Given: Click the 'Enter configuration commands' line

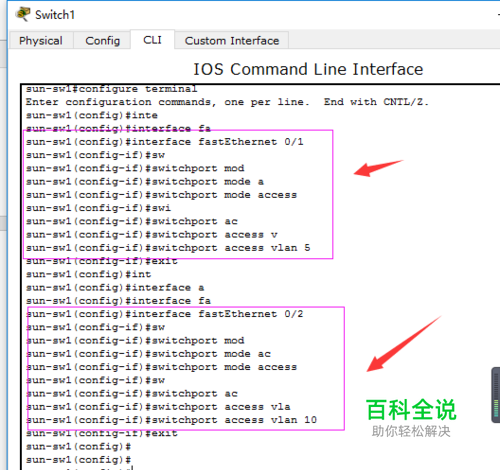Looking at the screenshot, I should click(227, 102).
